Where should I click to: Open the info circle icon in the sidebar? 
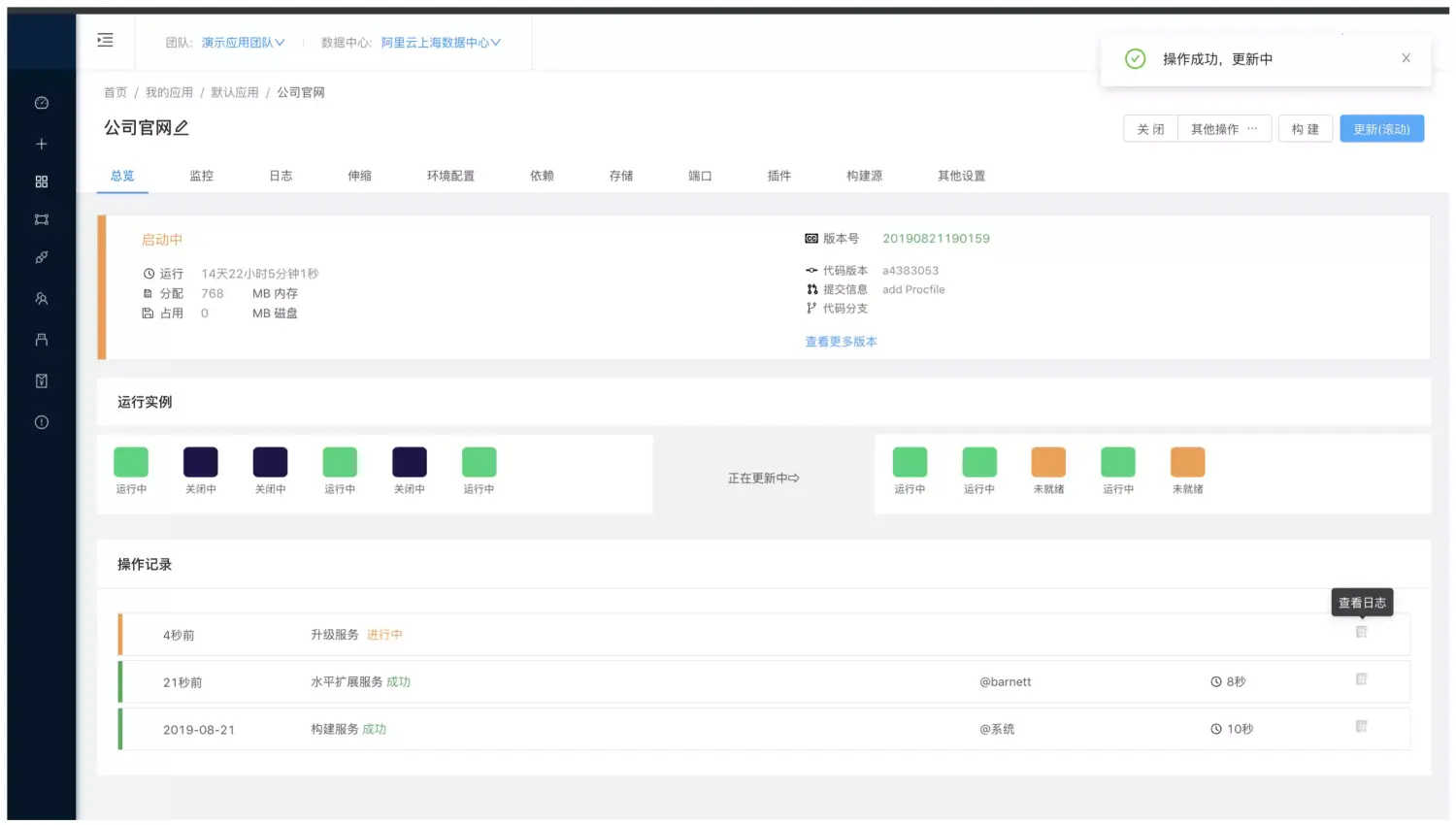click(42, 422)
